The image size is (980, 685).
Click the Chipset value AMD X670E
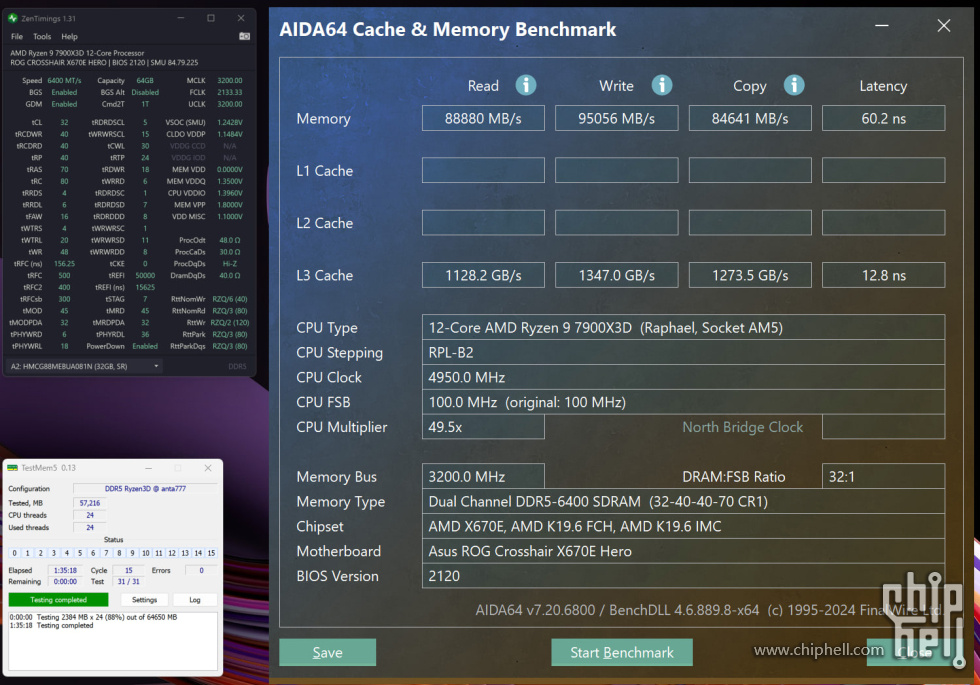pyautogui.click(x=683, y=526)
